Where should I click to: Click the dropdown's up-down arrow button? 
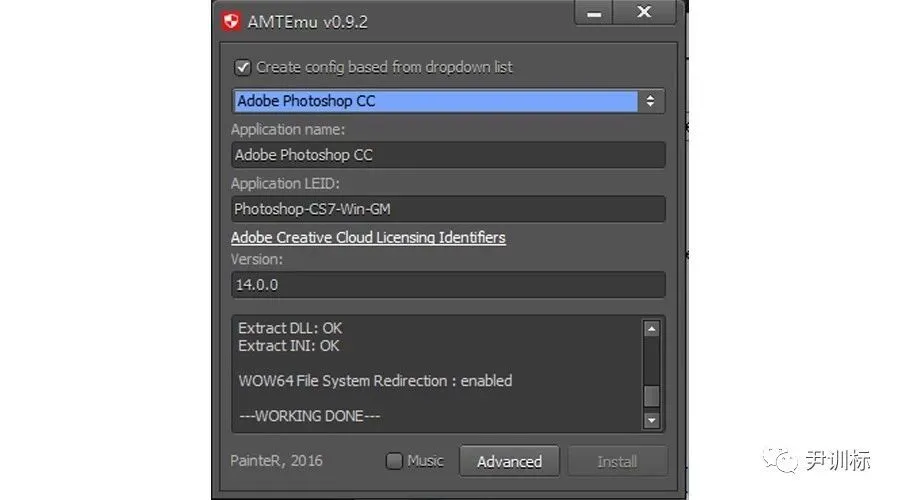point(651,101)
